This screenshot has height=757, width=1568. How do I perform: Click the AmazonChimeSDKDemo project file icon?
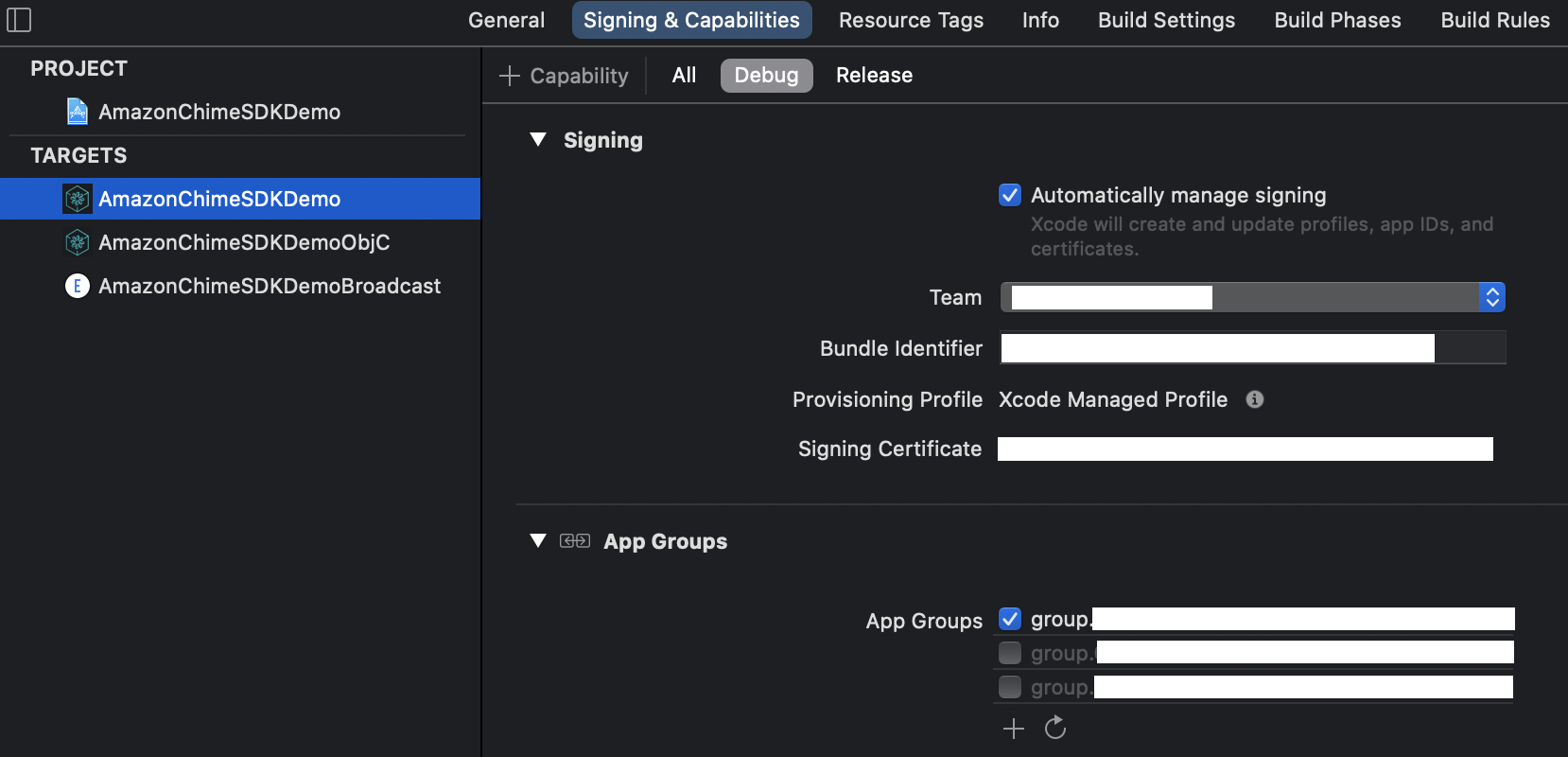[78, 112]
